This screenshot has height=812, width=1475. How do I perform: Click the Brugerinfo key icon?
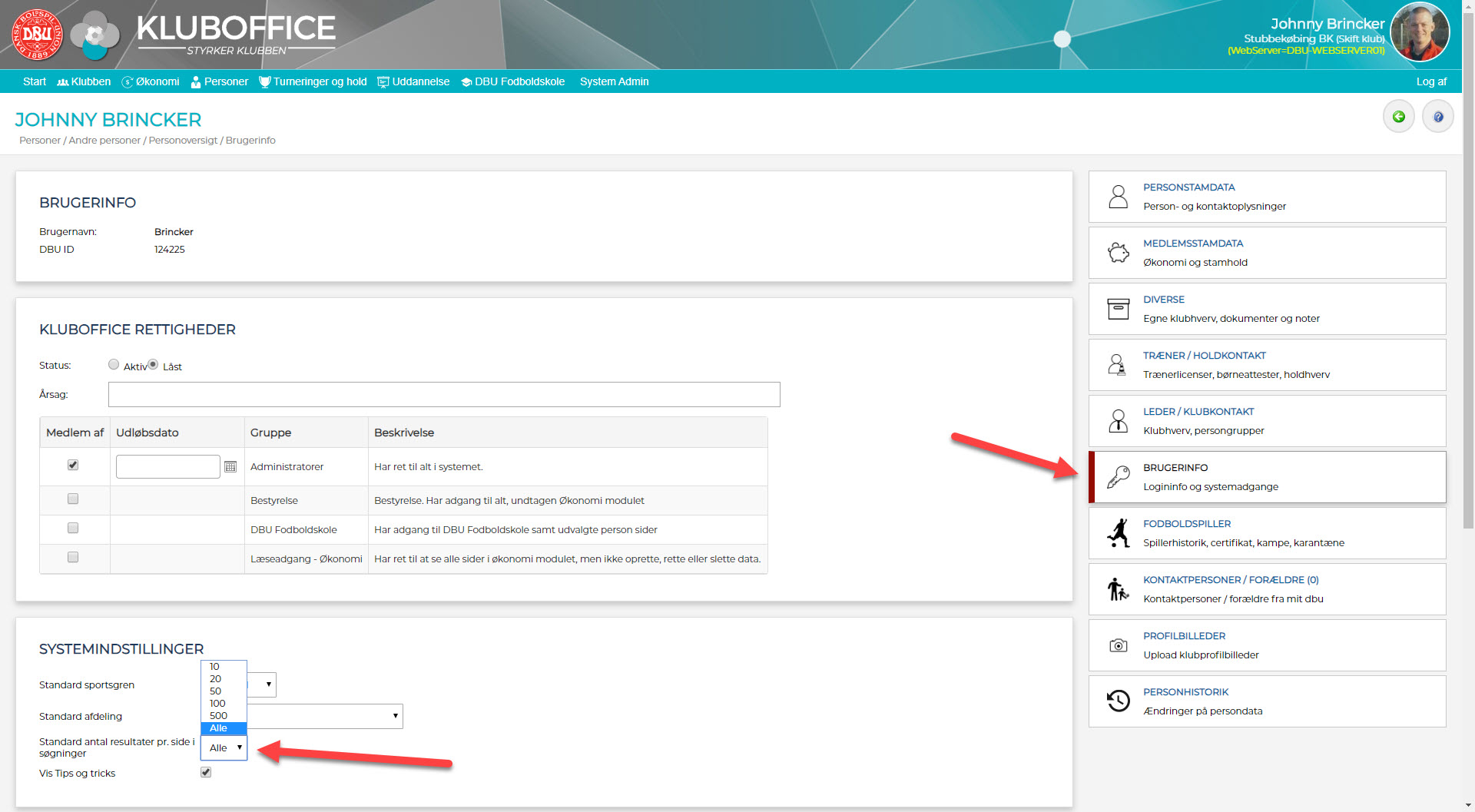[1119, 477]
